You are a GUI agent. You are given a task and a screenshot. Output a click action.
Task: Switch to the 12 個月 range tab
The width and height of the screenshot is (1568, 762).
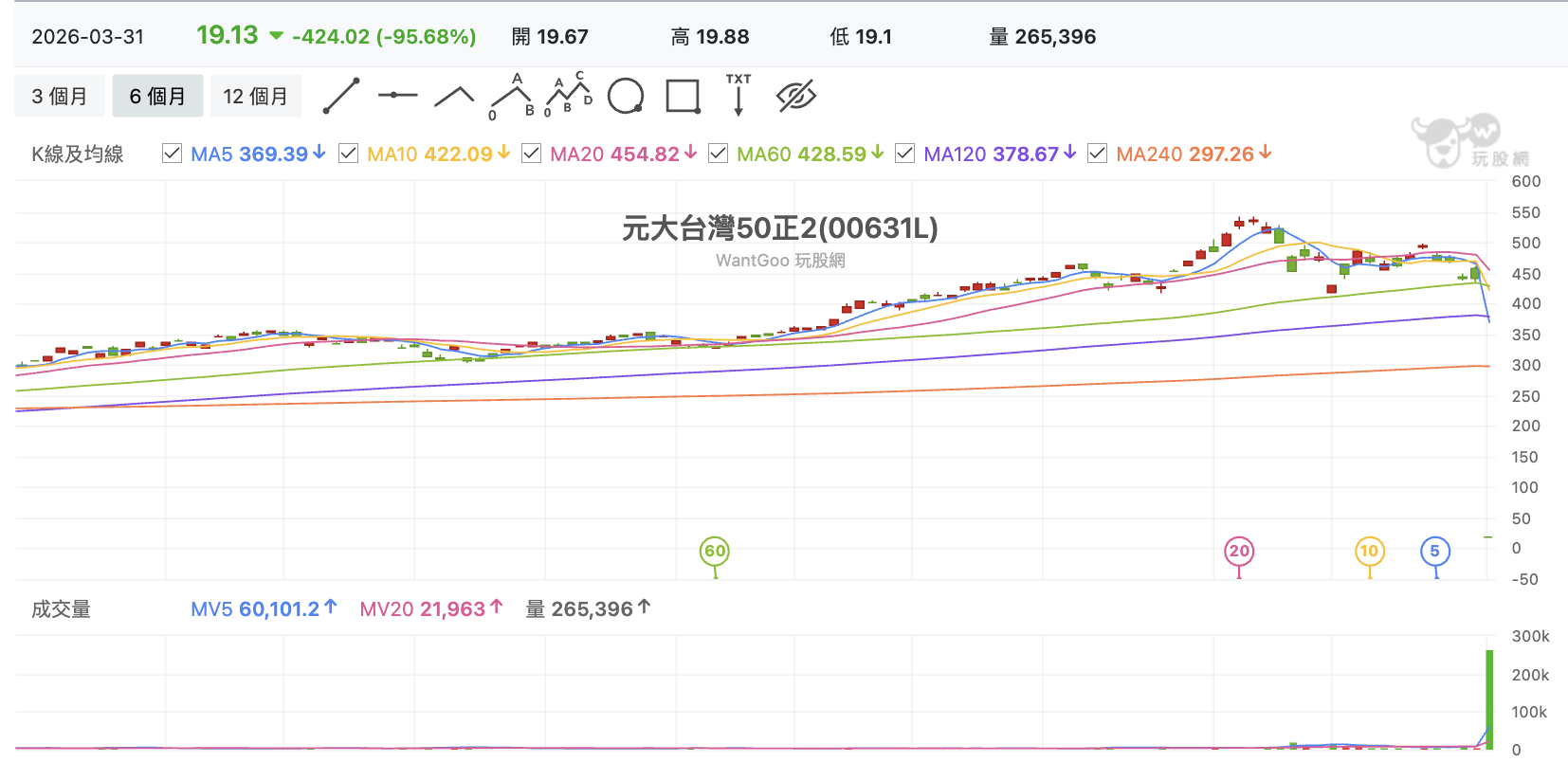256,96
